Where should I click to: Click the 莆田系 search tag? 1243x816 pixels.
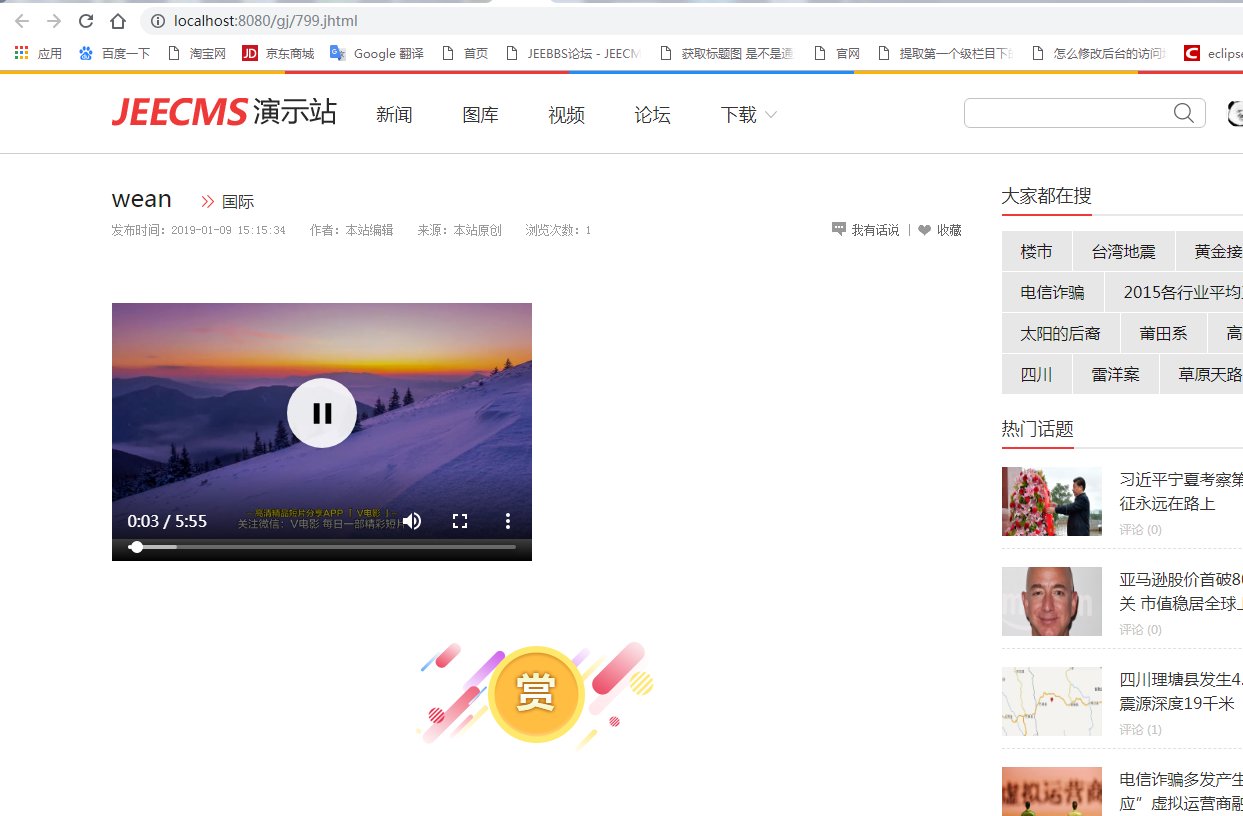point(1164,333)
